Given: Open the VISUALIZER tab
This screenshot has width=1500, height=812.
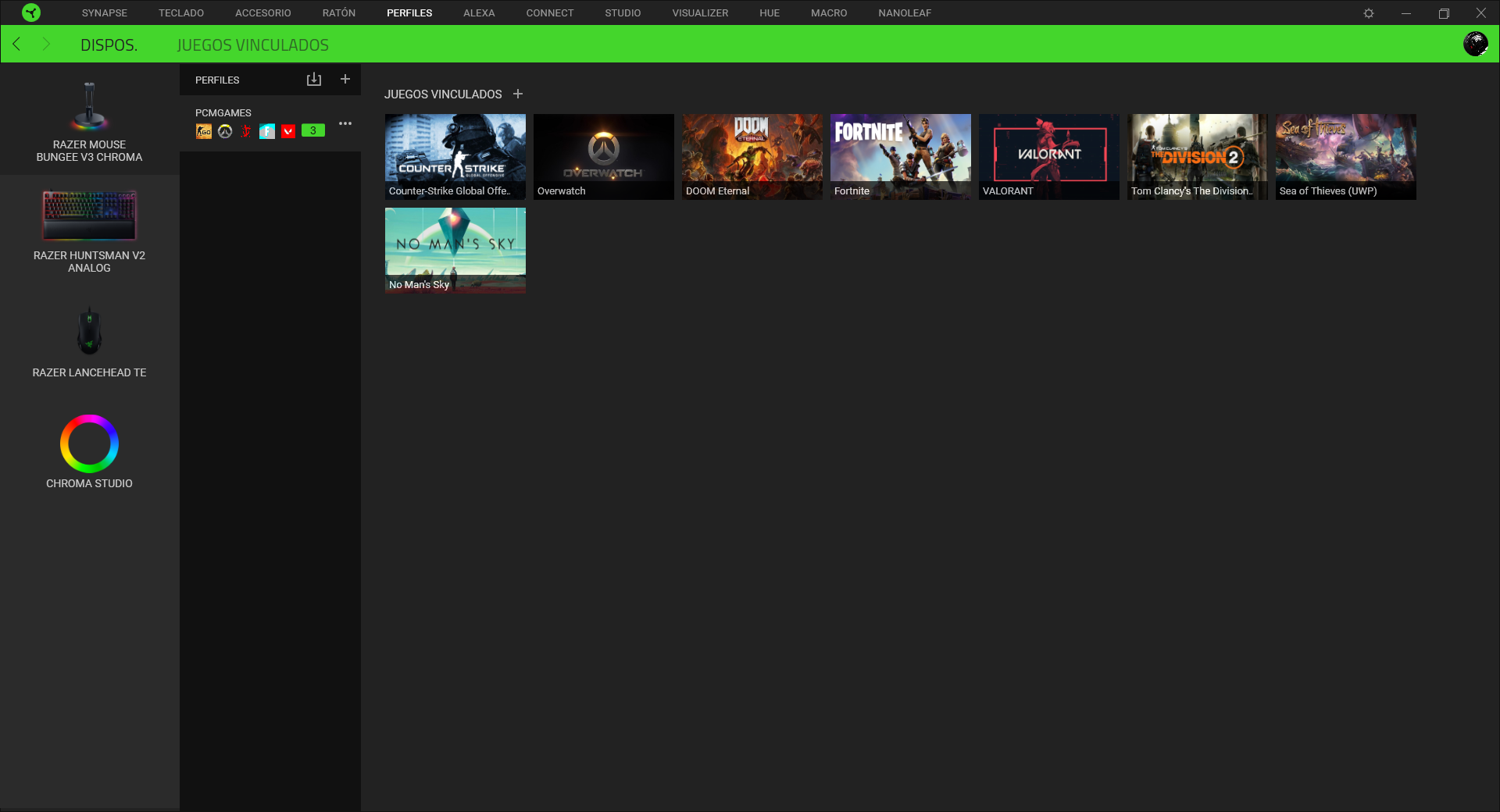Looking at the screenshot, I should (700, 13).
